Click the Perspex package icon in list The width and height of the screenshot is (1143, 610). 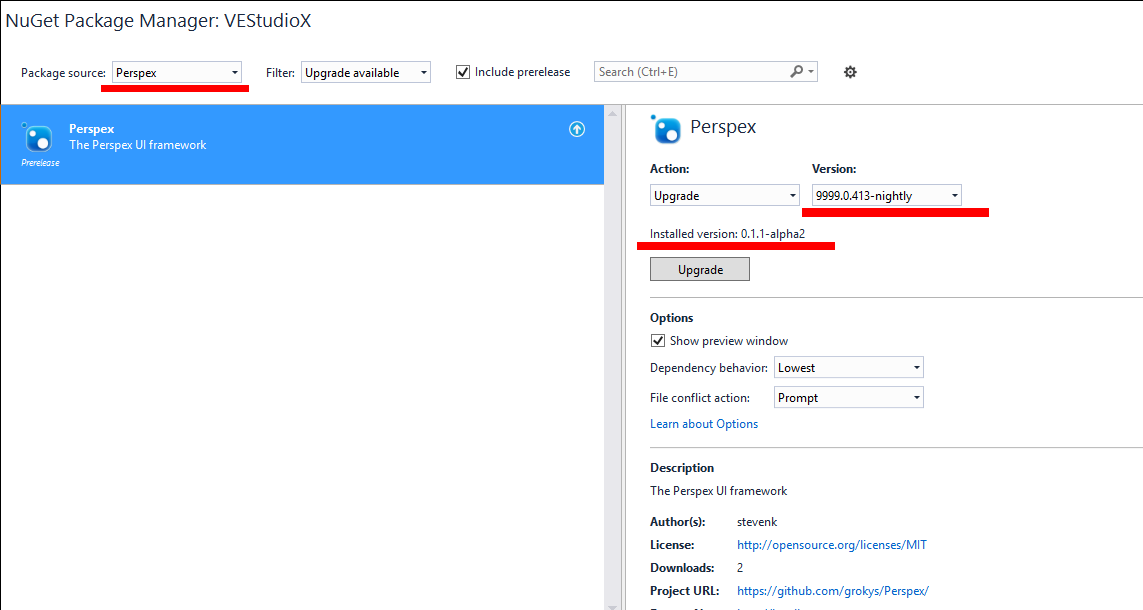[37, 137]
